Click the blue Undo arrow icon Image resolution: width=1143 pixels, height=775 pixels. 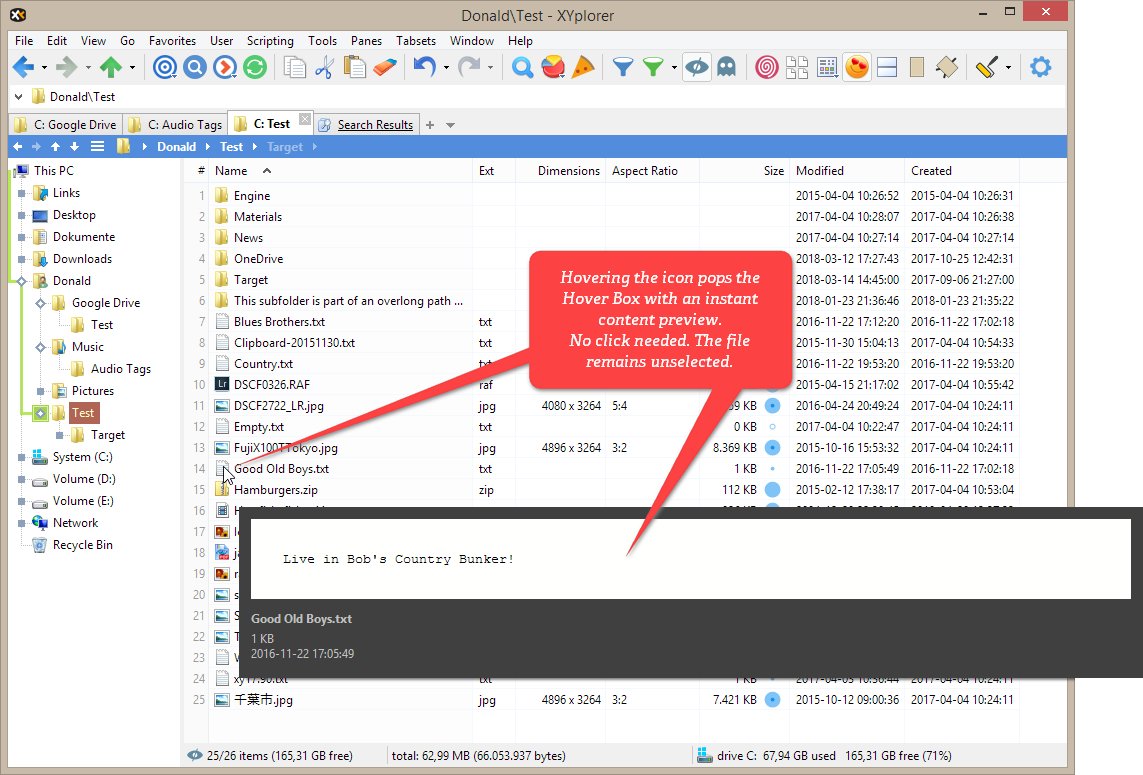[x=424, y=67]
